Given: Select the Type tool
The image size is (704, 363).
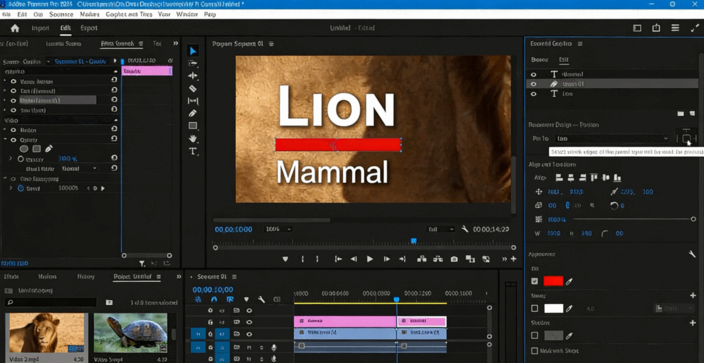Looking at the screenshot, I should 193,151.
